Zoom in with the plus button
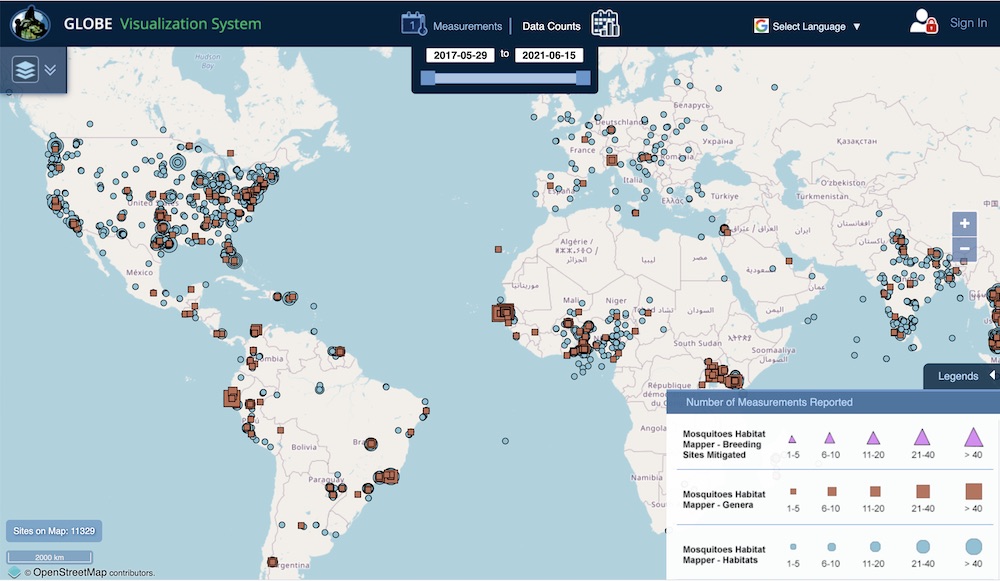This screenshot has width=1000, height=581. [x=964, y=224]
